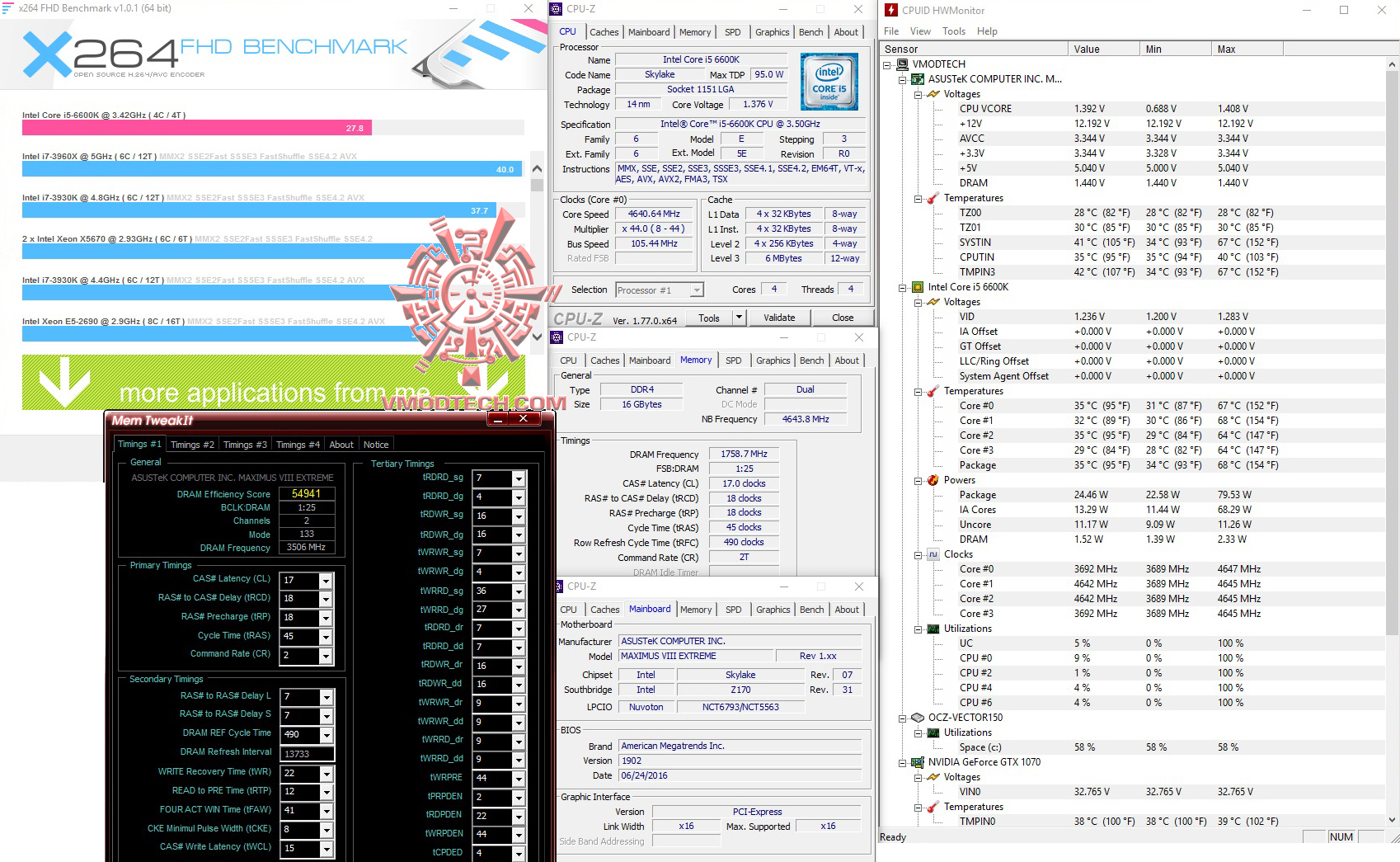Open the Tools dropdown in CPU-Z
The height and width of the screenshot is (862, 1400).
(x=737, y=318)
